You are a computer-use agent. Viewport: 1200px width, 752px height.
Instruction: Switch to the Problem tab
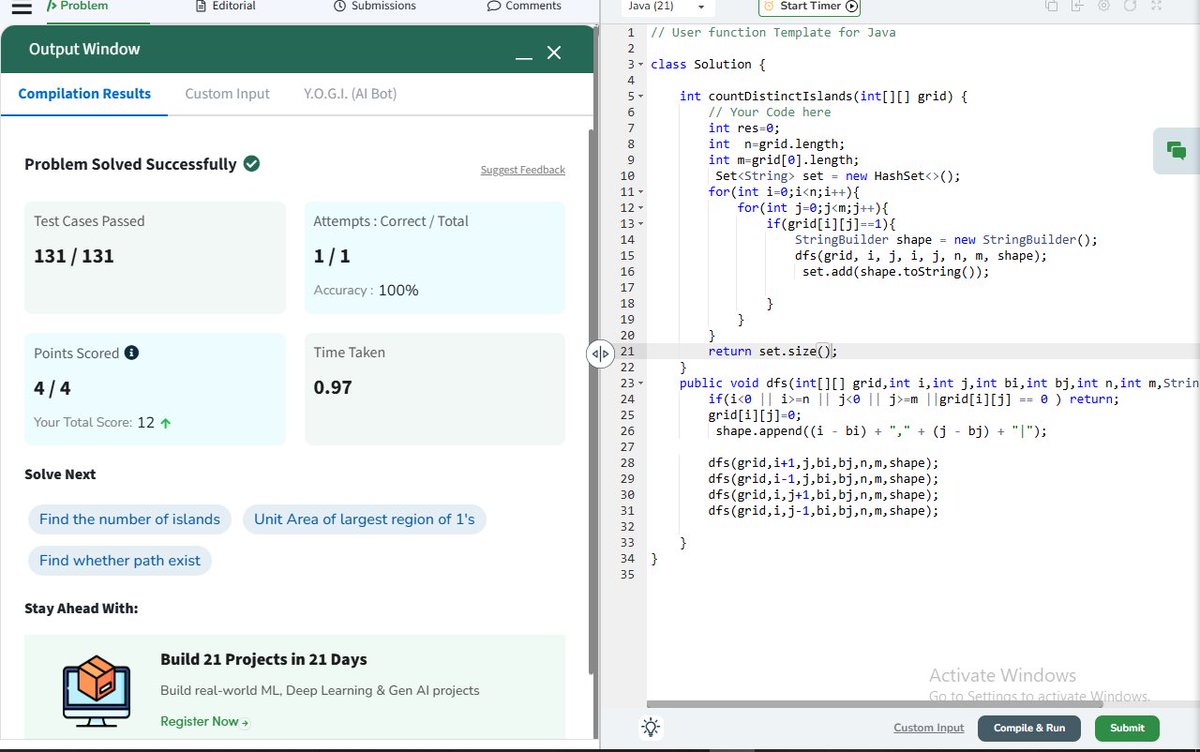(x=78, y=6)
